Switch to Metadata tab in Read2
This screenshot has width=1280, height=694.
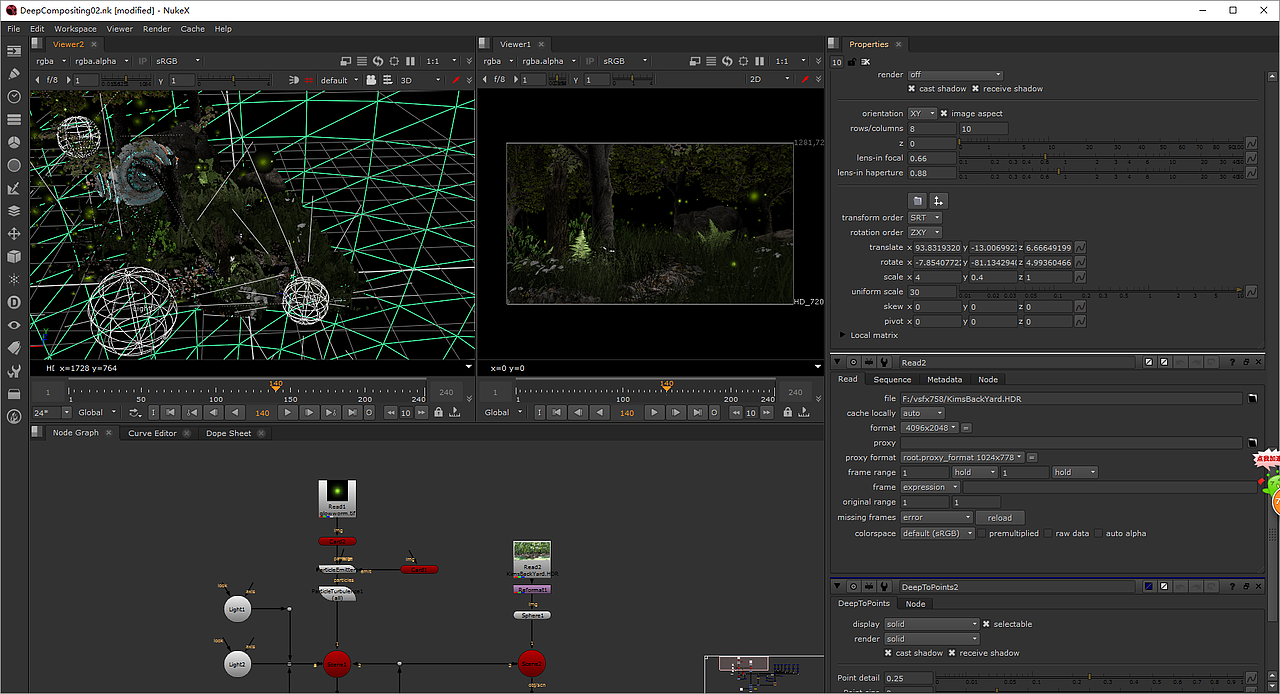coord(944,379)
